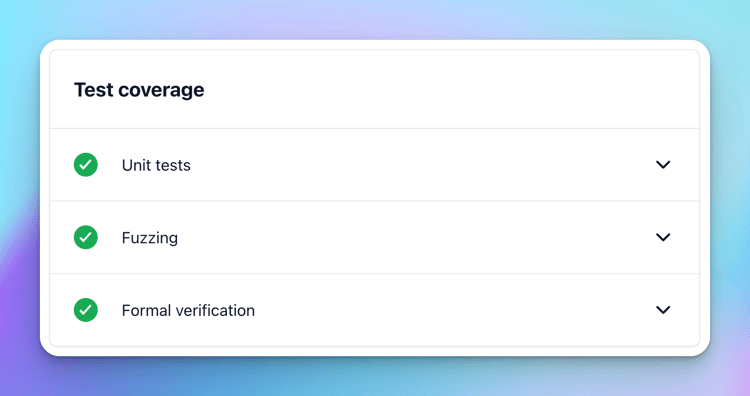Show Unit tests details using down arrow
The width and height of the screenshot is (750, 396).
click(663, 165)
